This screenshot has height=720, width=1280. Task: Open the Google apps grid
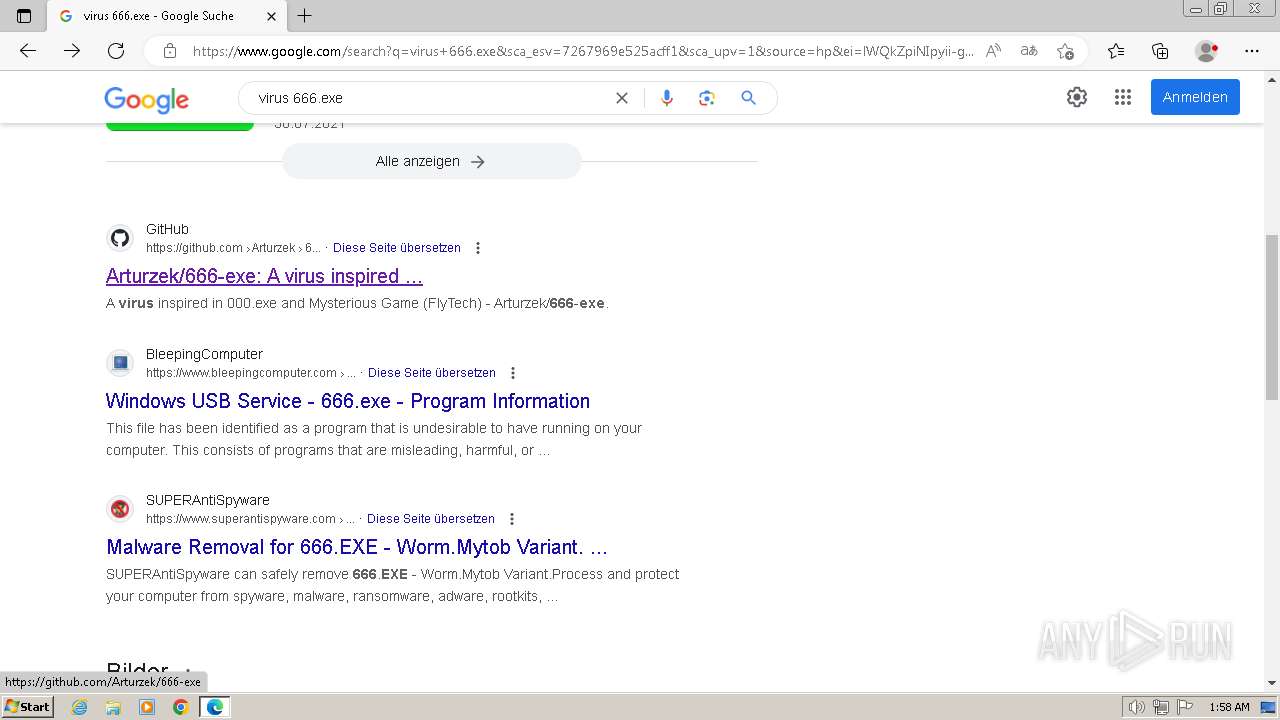[x=1123, y=97]
